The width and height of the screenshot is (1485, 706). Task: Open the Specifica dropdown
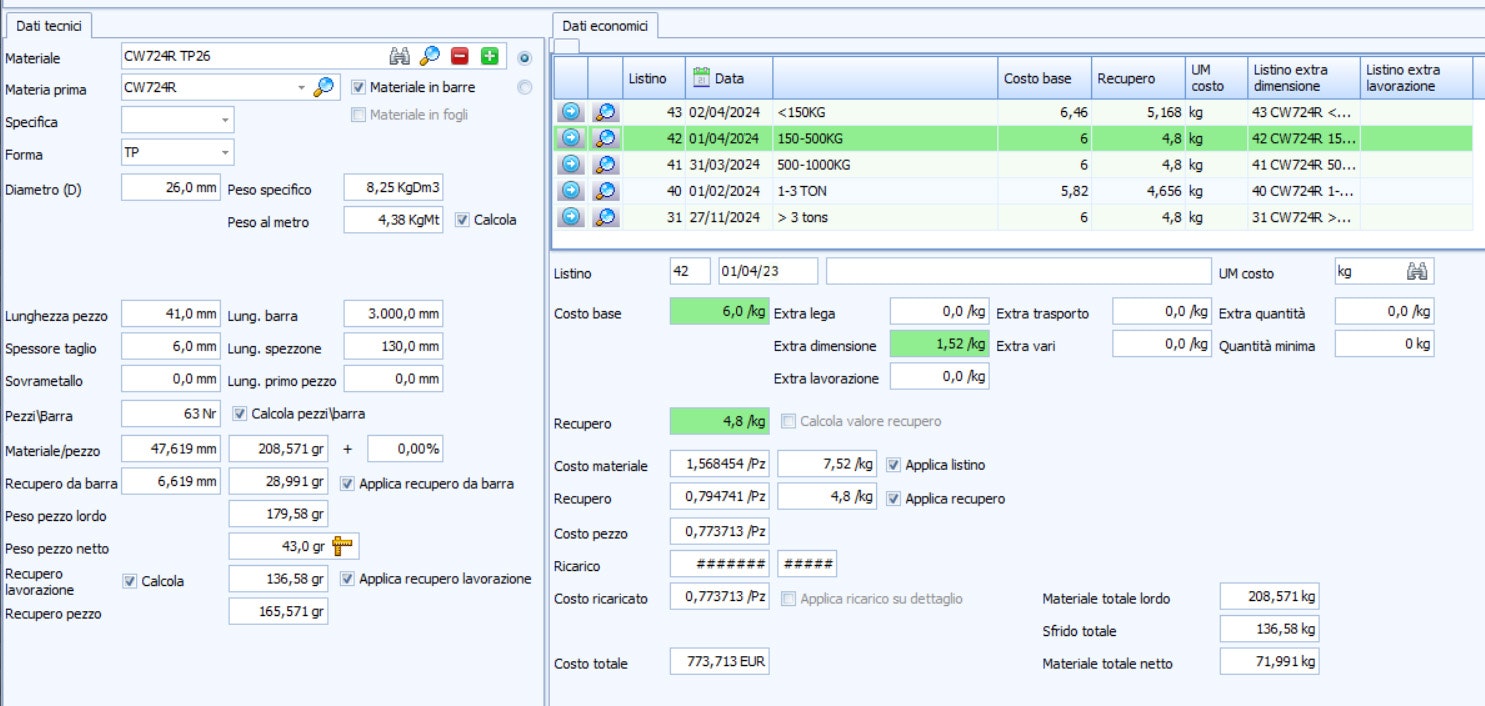pos(226,121)
